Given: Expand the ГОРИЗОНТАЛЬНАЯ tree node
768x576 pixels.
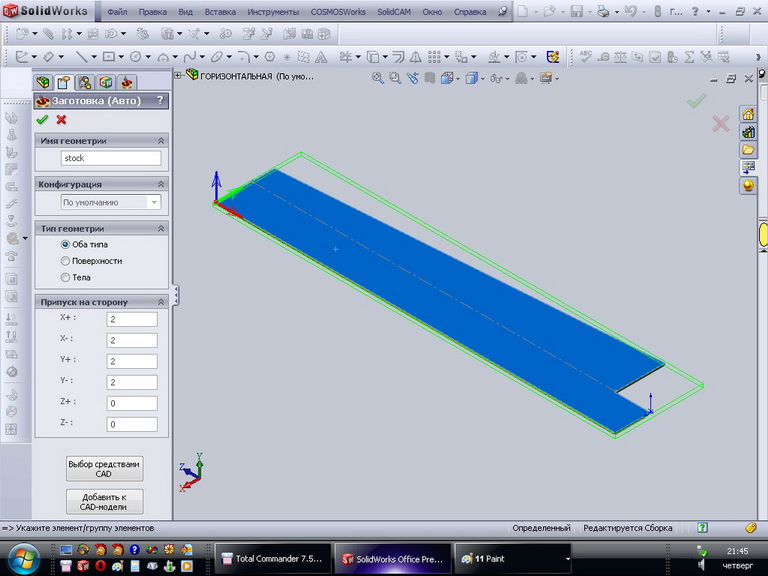Looking at the screenshot, I should [178, 75].
